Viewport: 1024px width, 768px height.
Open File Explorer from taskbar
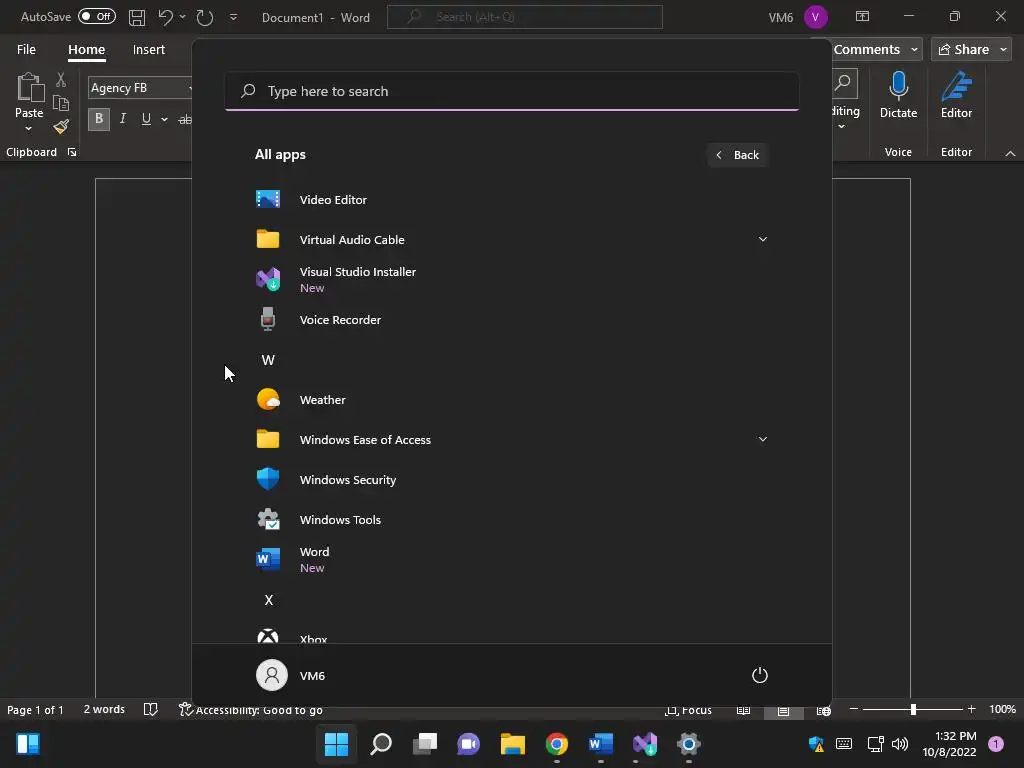[513, 744]
